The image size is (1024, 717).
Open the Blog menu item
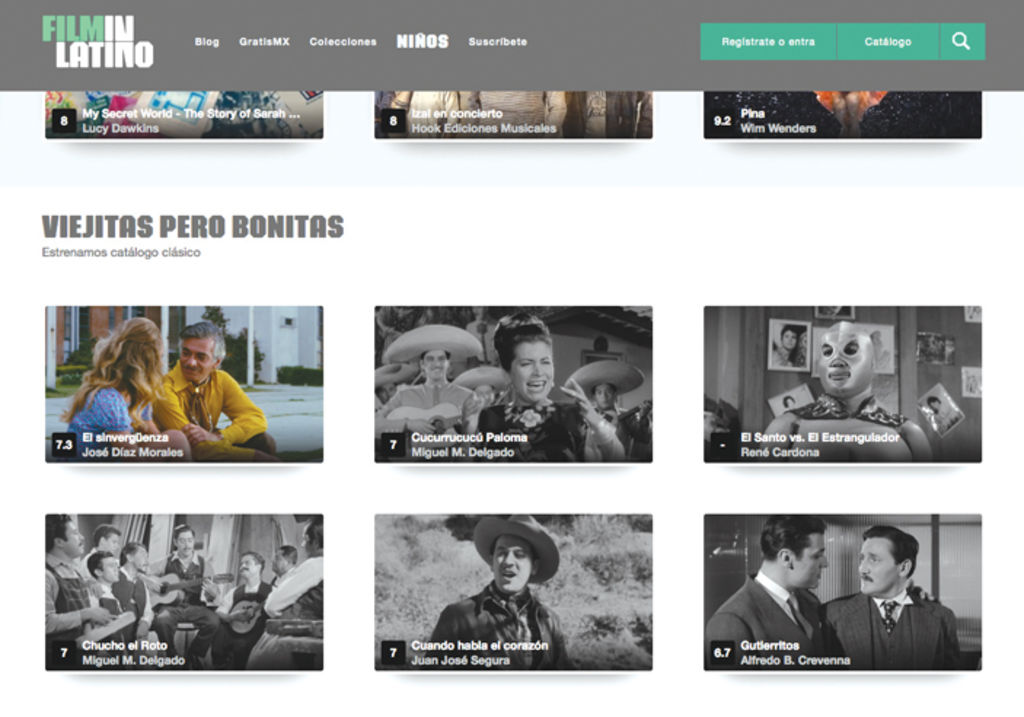207,42
